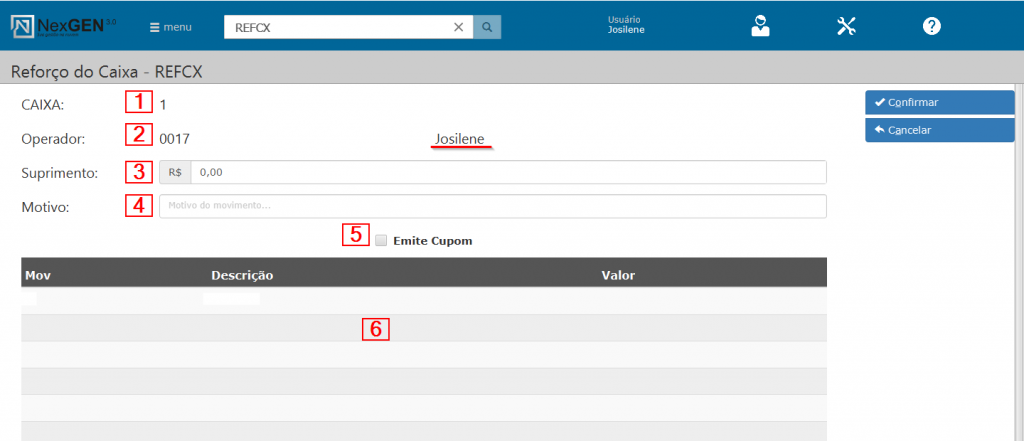The width and height of the screenshot is (1024, 441).
Task: Click the Mov column header
Action: tap(38, 274)
